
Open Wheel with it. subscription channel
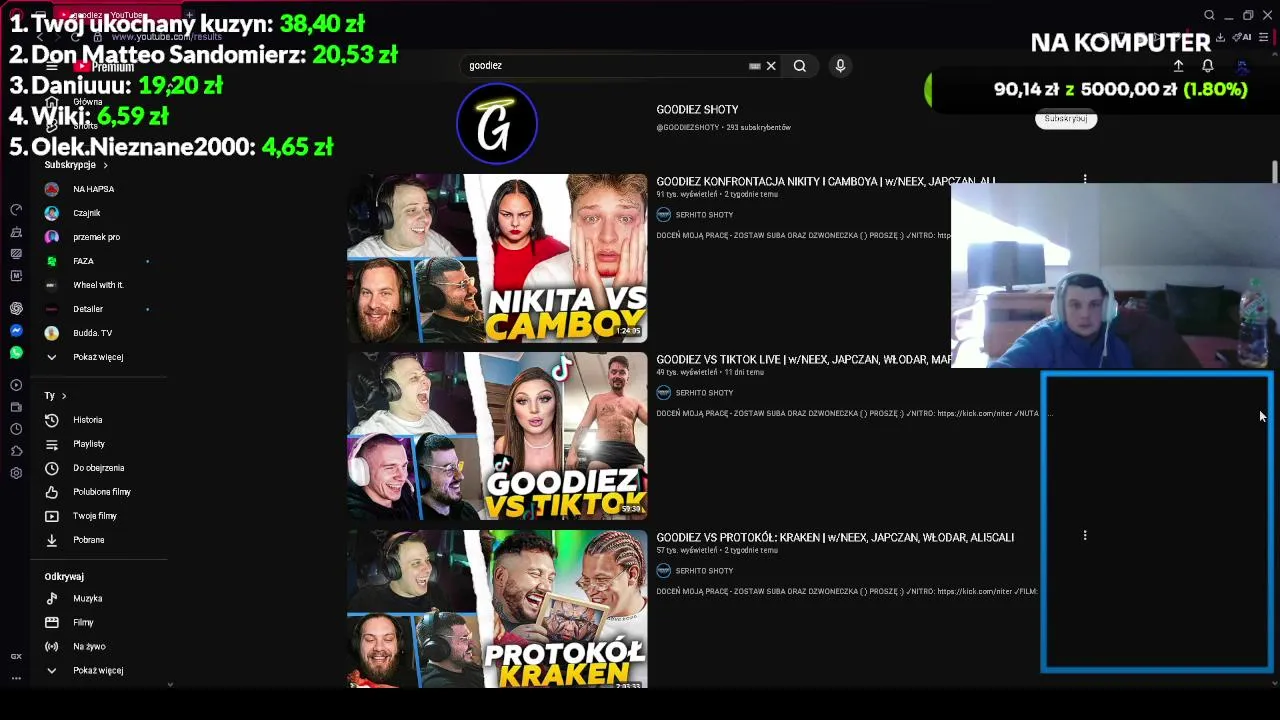coord(98,285)
